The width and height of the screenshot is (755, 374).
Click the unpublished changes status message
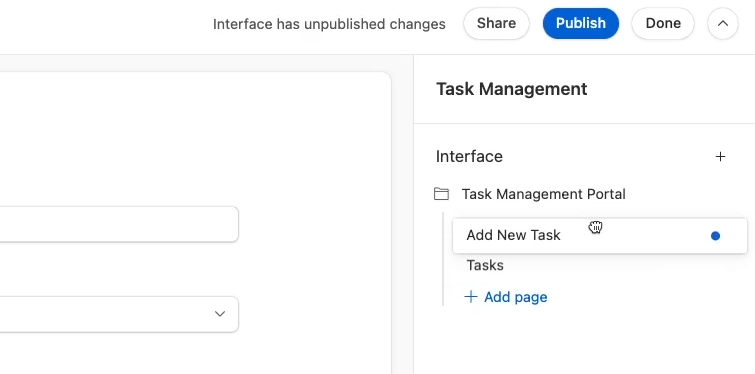(329, 24)
